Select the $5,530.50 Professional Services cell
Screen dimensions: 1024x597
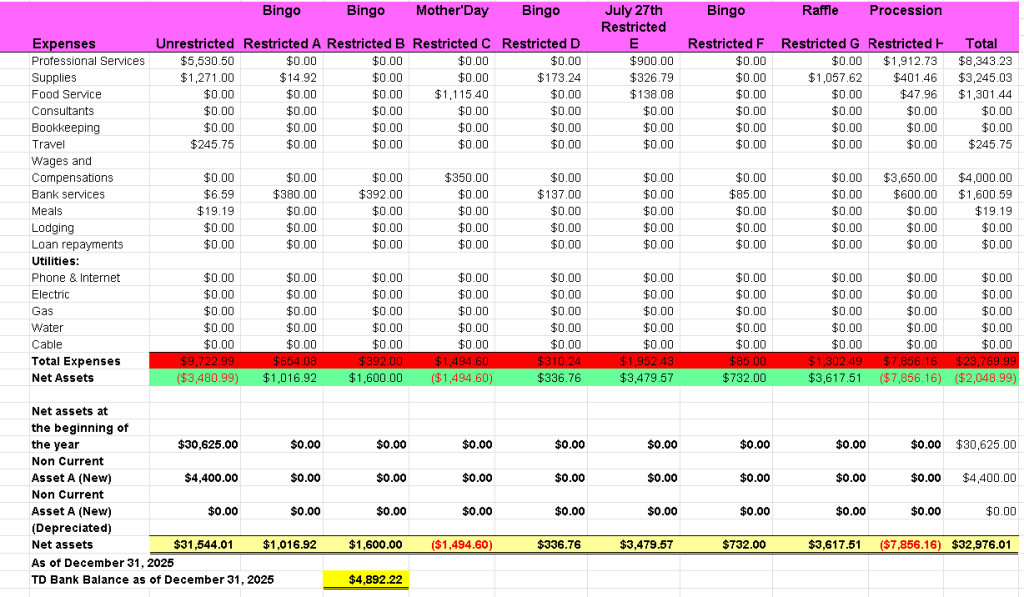207,61
